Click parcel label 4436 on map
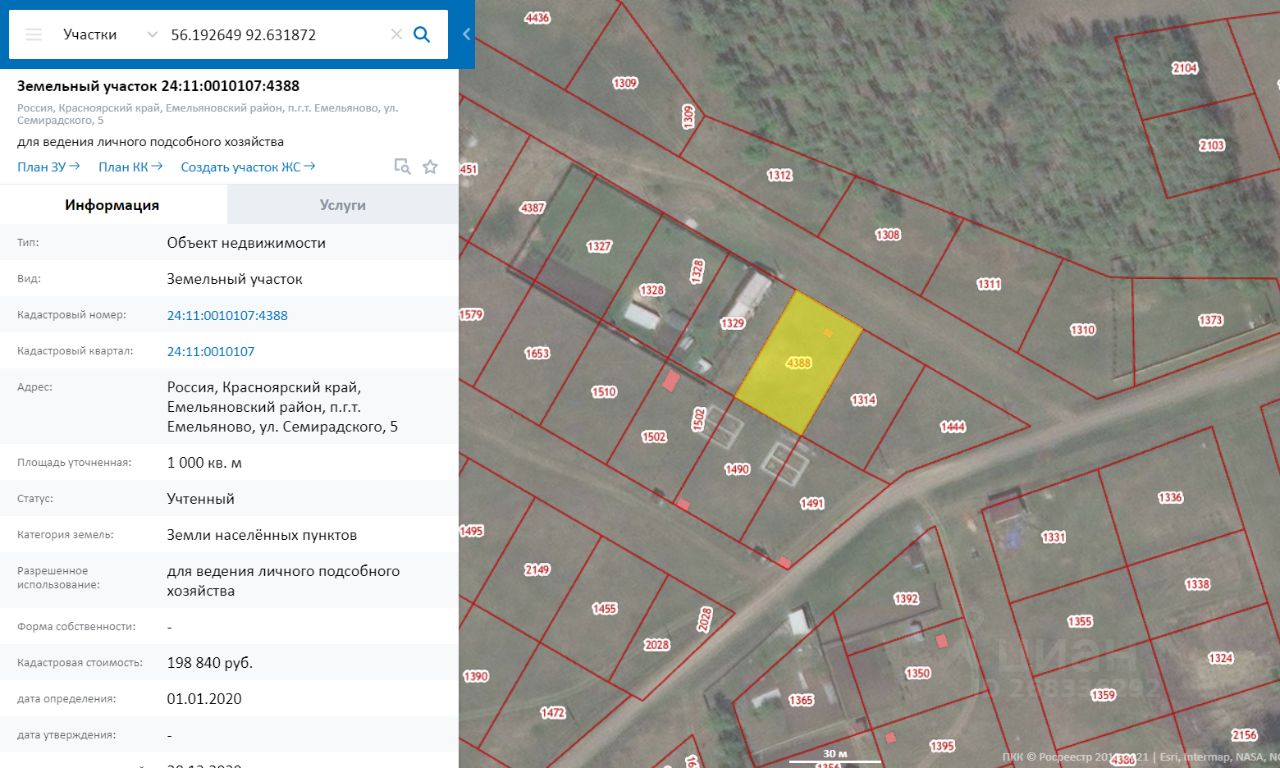Screen dimensions: 1280x768 click(537, 18)
